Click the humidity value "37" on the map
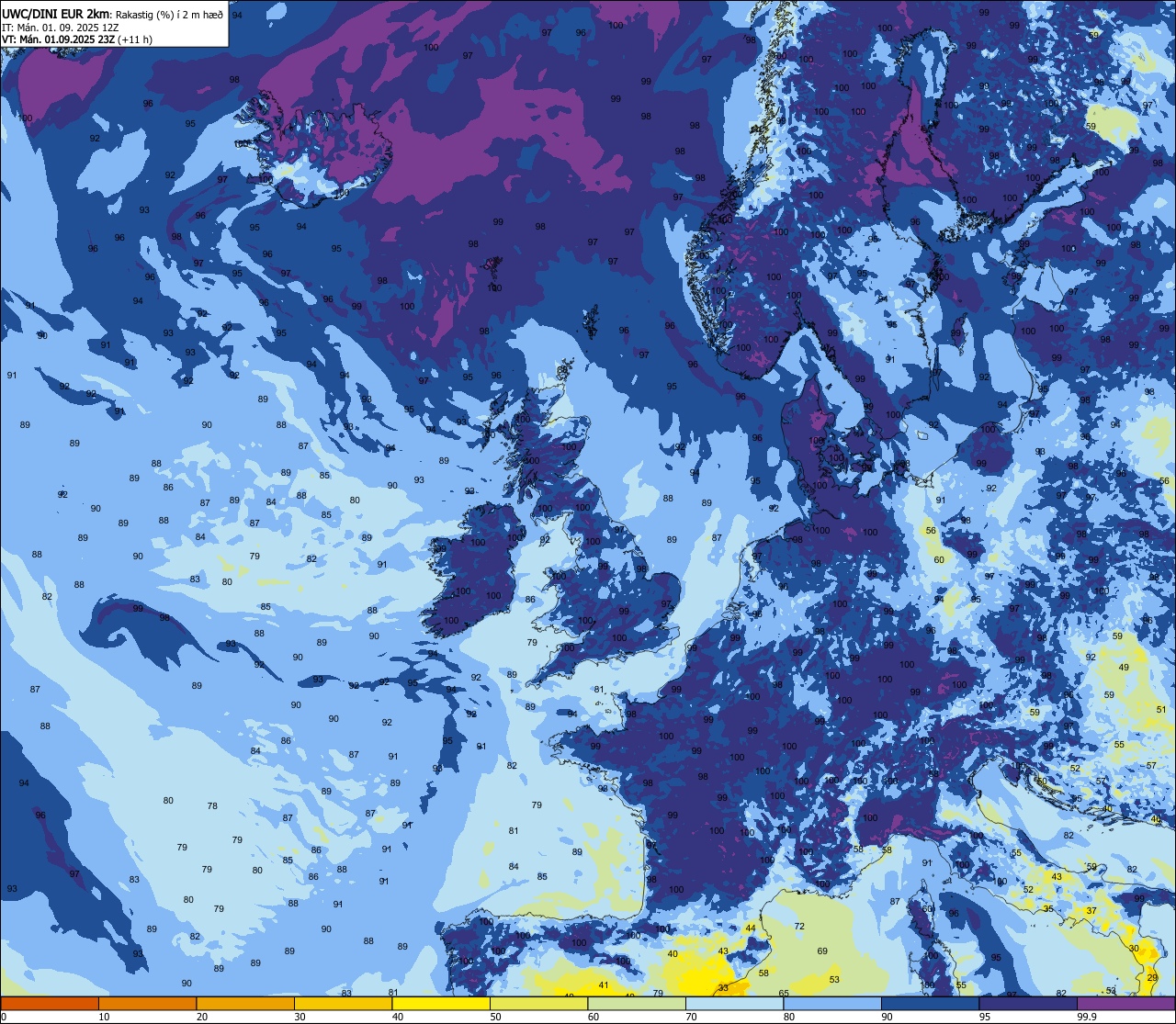 click(x=1091, y=910)
